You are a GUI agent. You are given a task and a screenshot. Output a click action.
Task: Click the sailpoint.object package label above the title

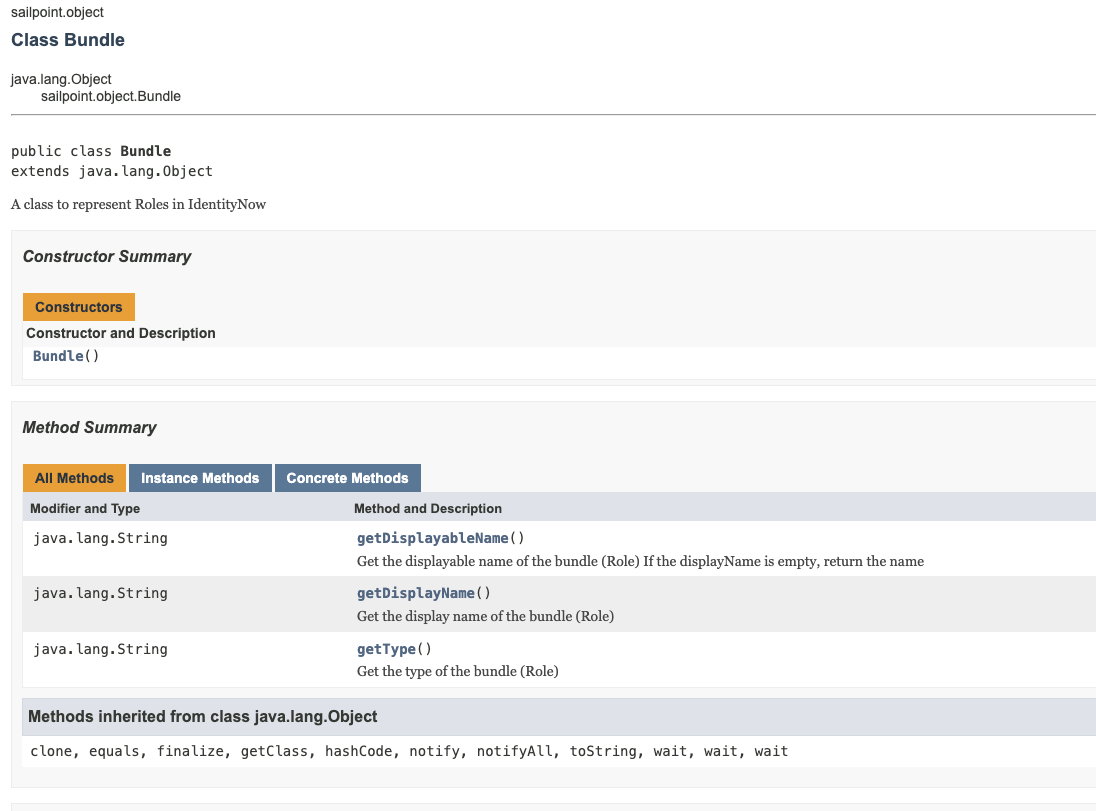pos(57,12)
